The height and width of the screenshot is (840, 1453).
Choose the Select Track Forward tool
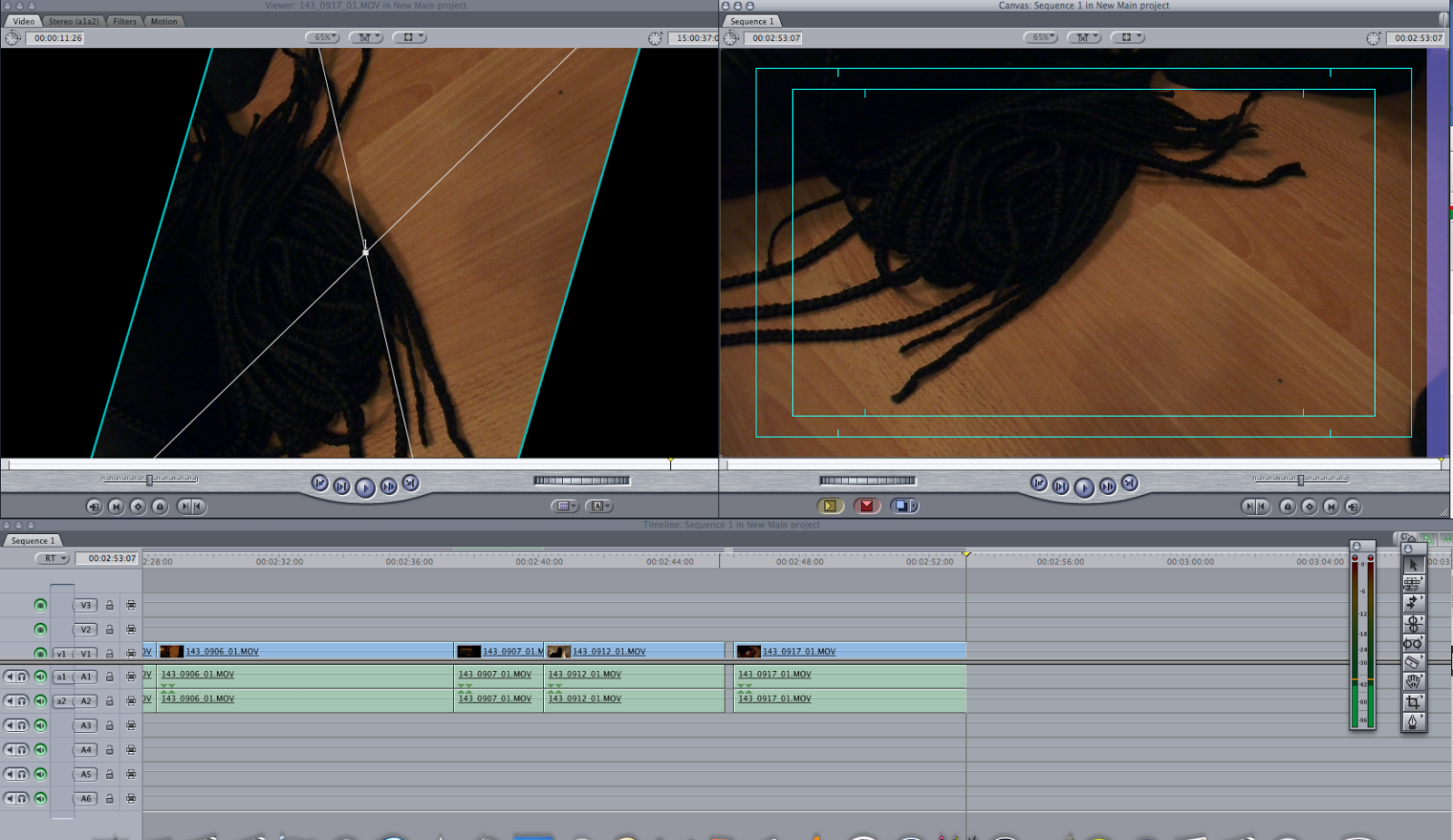tap(1413, 599)
